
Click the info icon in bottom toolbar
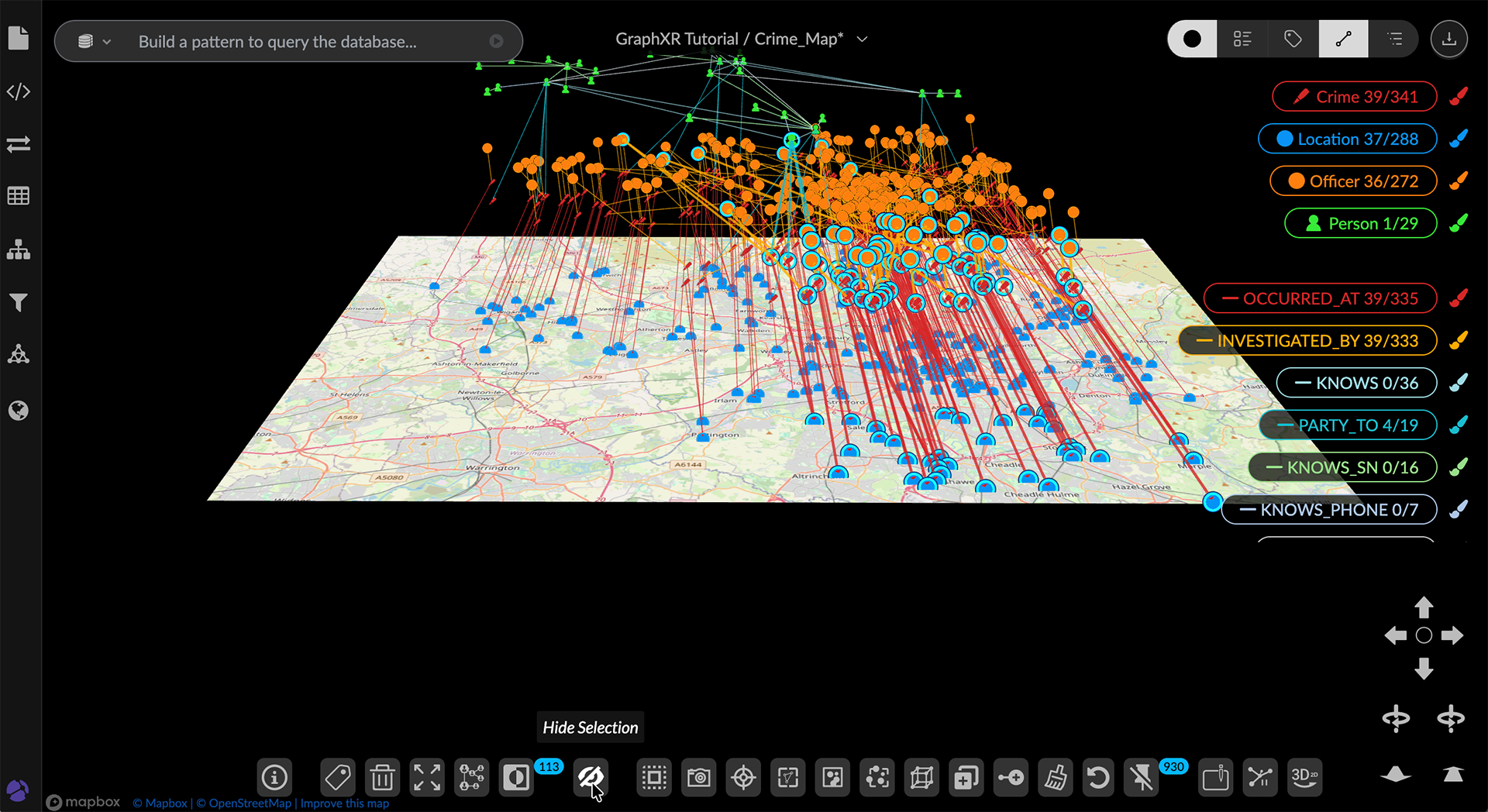pos(274,777)
